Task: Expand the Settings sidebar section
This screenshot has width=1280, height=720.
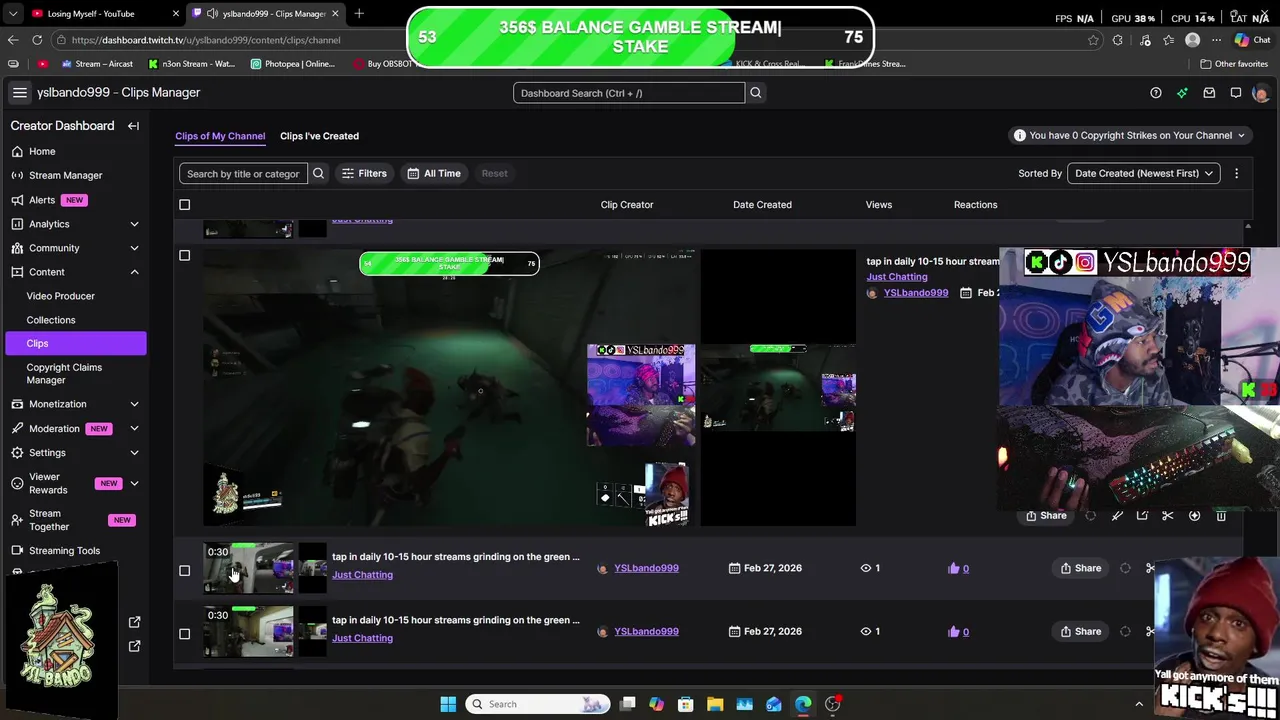Action: pos(134,453)
